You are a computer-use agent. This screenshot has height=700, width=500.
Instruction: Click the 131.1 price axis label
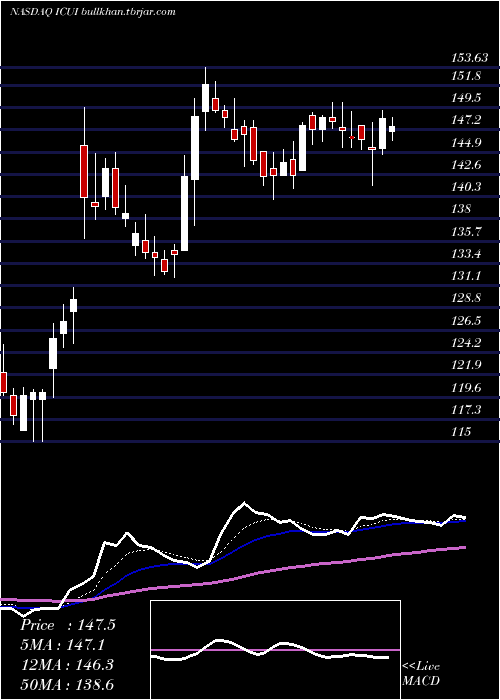click(466, 276)
